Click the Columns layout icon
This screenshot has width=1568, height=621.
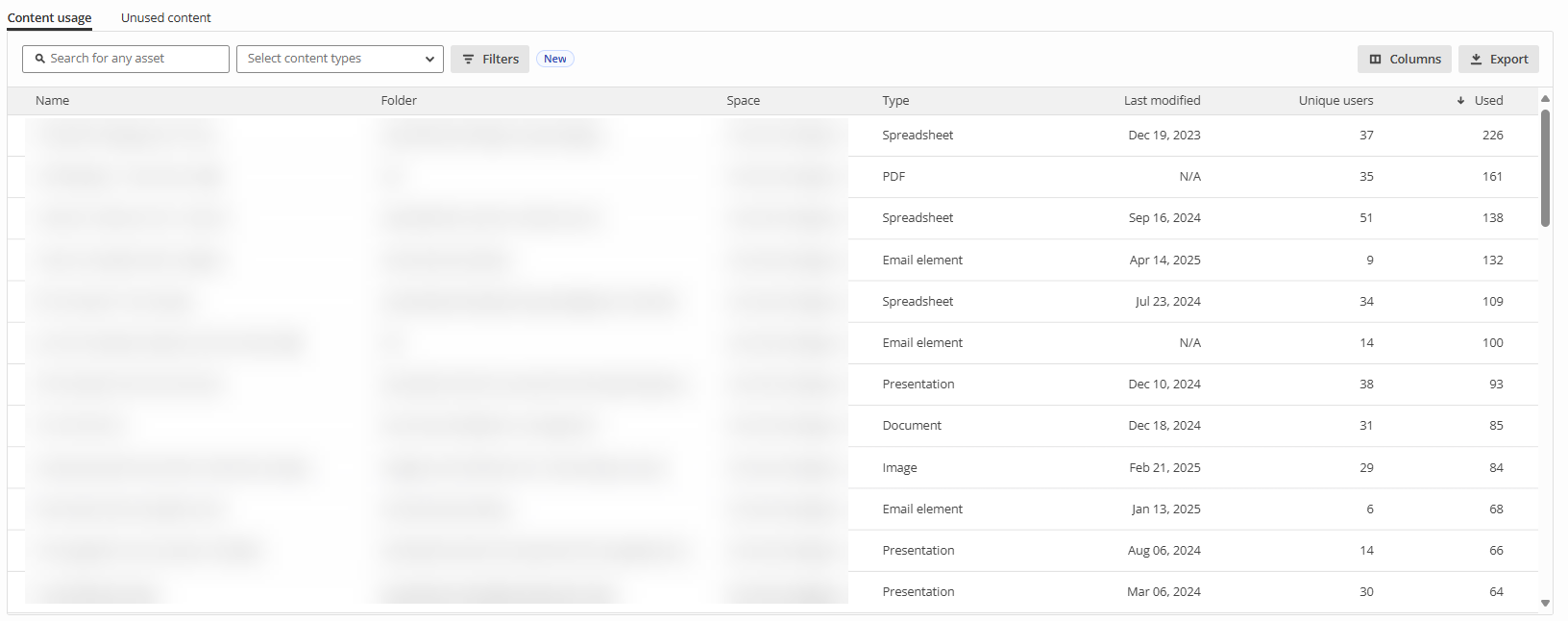(x=1375, y=60)
